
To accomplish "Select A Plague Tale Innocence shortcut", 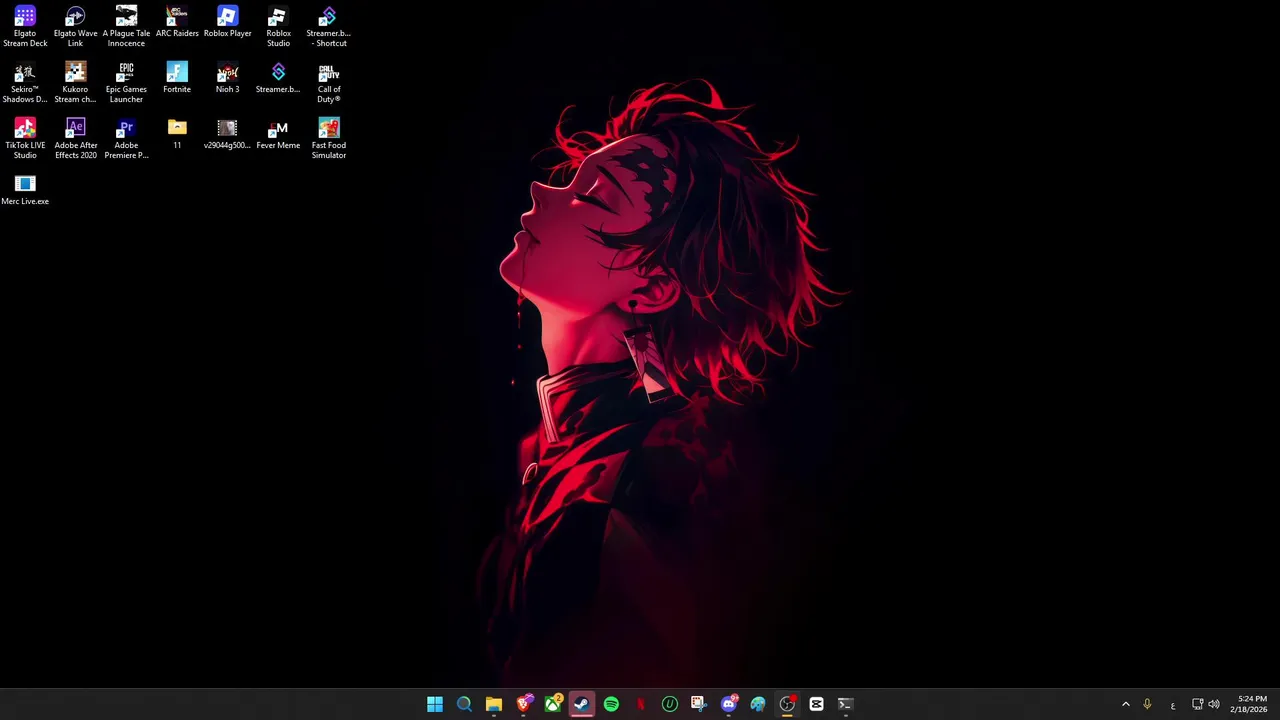I will pyautogui.click(x=126, y=27).
